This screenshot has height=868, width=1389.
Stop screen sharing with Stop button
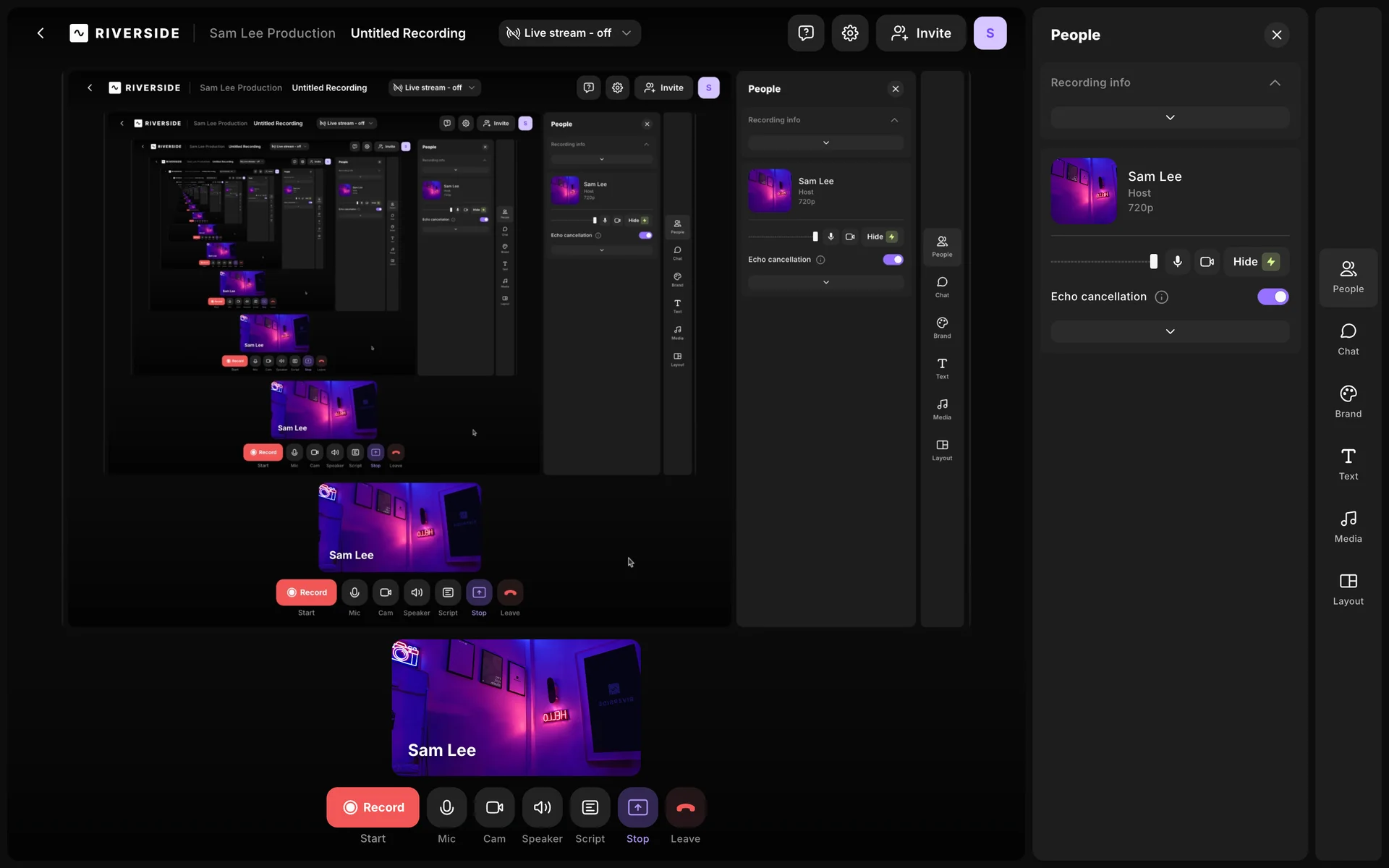(637, 807)
